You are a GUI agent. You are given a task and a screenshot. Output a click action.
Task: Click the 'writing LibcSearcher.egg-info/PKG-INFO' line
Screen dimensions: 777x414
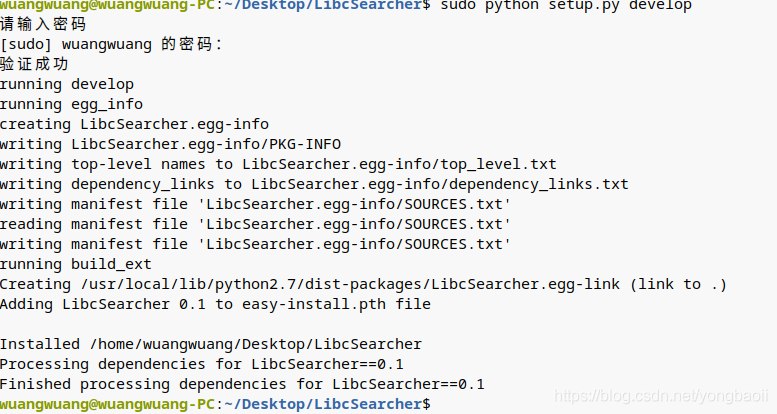pyautogui.click(x=170, y=144)
